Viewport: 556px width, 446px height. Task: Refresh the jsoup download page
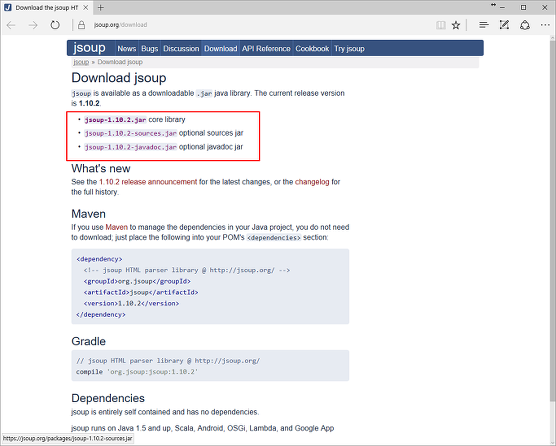point(55,25)
